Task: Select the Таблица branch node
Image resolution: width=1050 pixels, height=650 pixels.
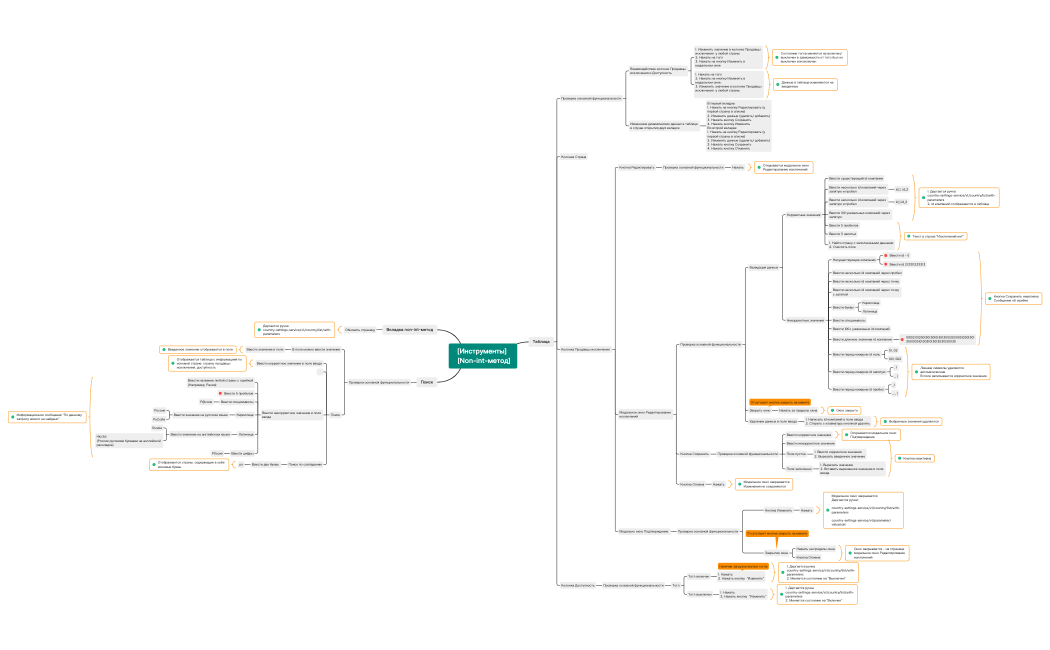Action: (x=541, y=341)
